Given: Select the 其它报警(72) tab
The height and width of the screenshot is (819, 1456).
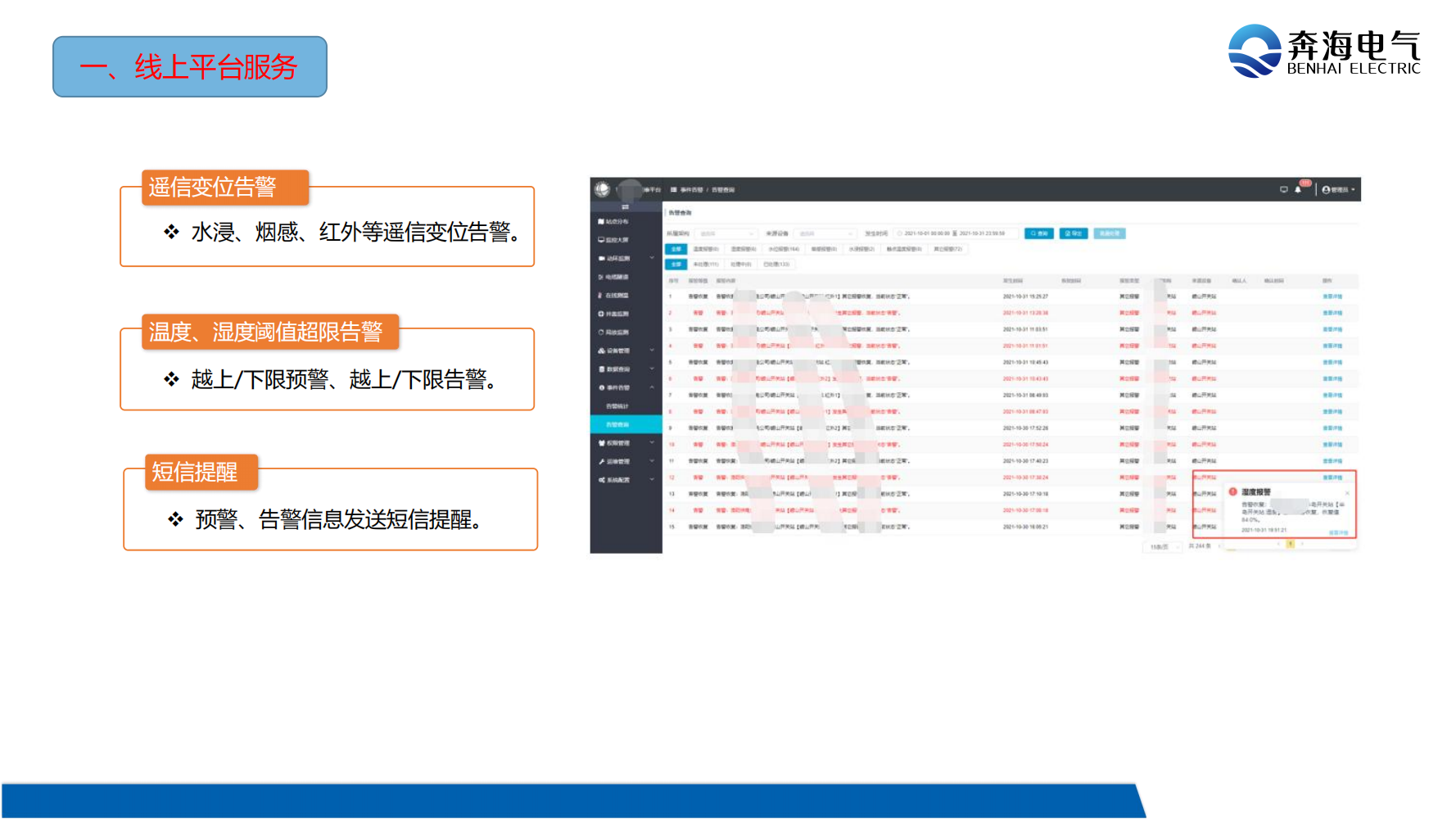Looking at the screenshot, I should tap(948, 249).
